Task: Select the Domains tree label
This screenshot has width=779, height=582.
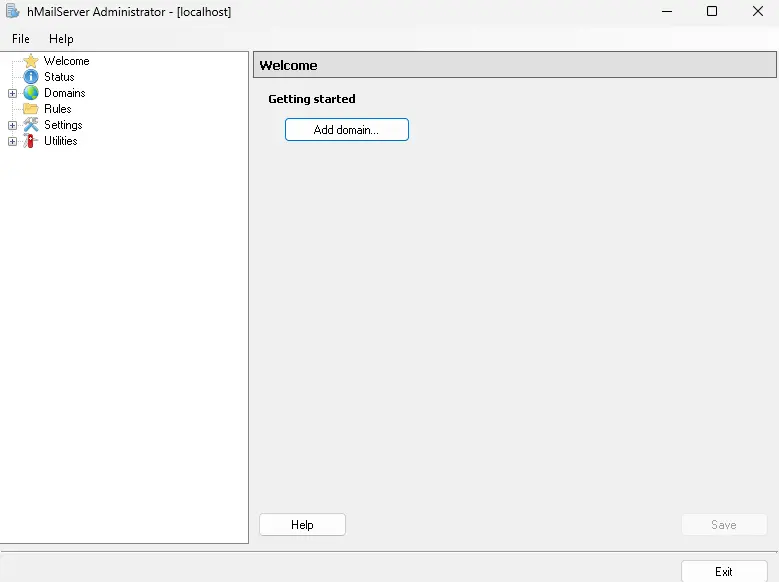Action: [65, 93]
